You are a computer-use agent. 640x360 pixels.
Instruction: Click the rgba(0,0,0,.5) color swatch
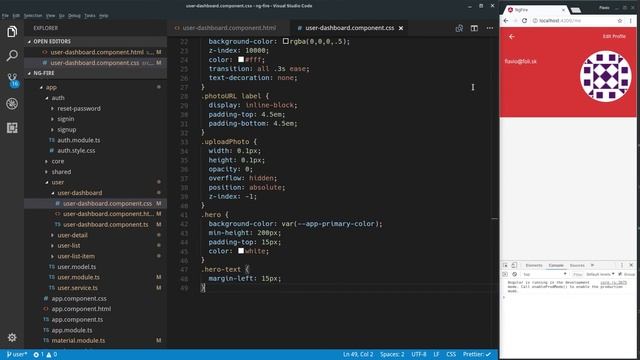click(286, 41)
